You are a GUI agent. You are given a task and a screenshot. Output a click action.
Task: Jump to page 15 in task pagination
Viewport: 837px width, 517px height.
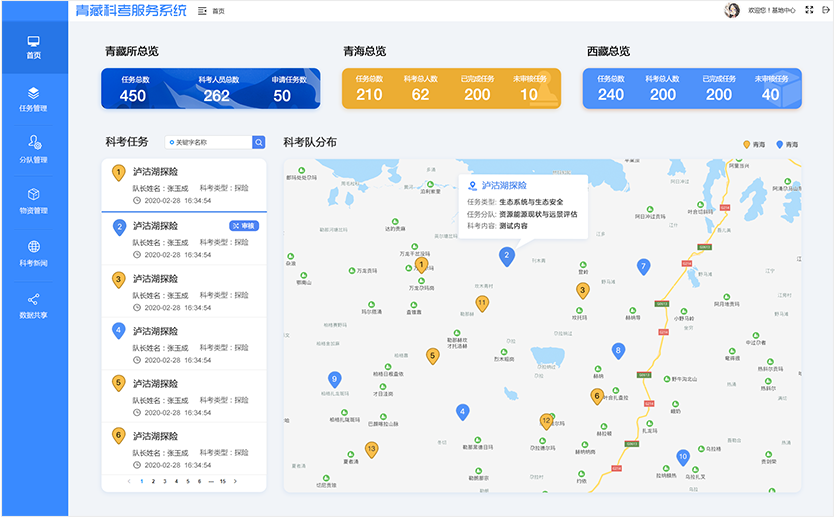coord(223,481)
